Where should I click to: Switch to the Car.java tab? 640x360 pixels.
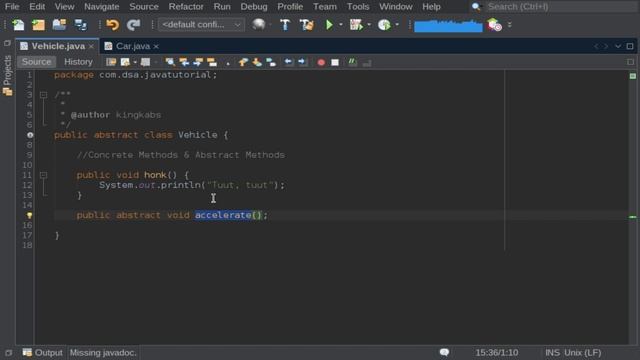[133, 46]
